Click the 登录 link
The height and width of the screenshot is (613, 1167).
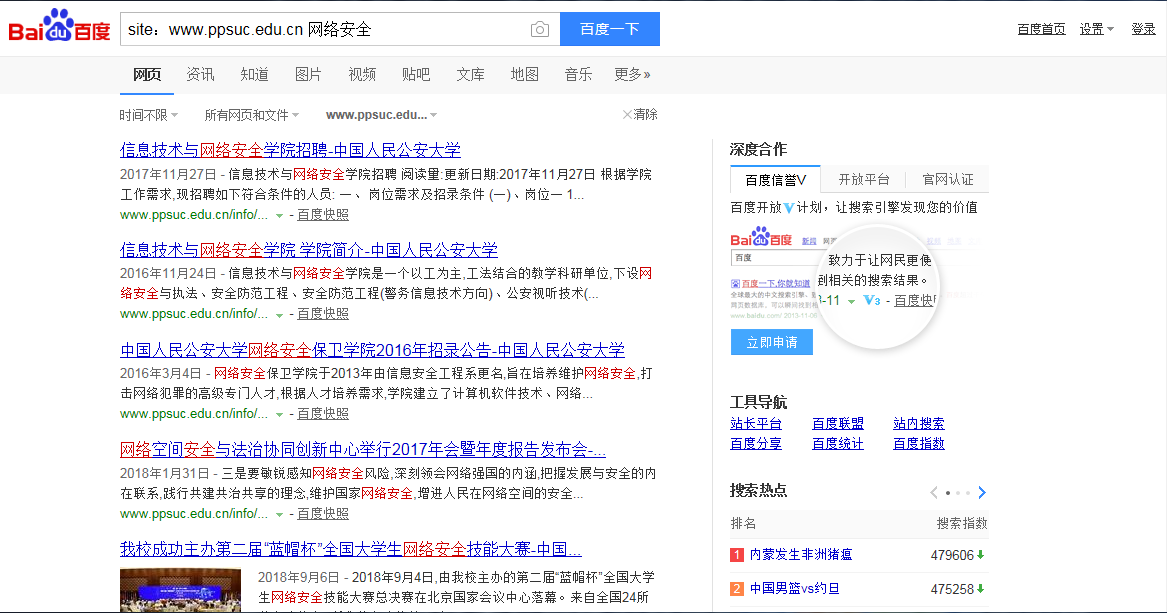click(1143, 29)
